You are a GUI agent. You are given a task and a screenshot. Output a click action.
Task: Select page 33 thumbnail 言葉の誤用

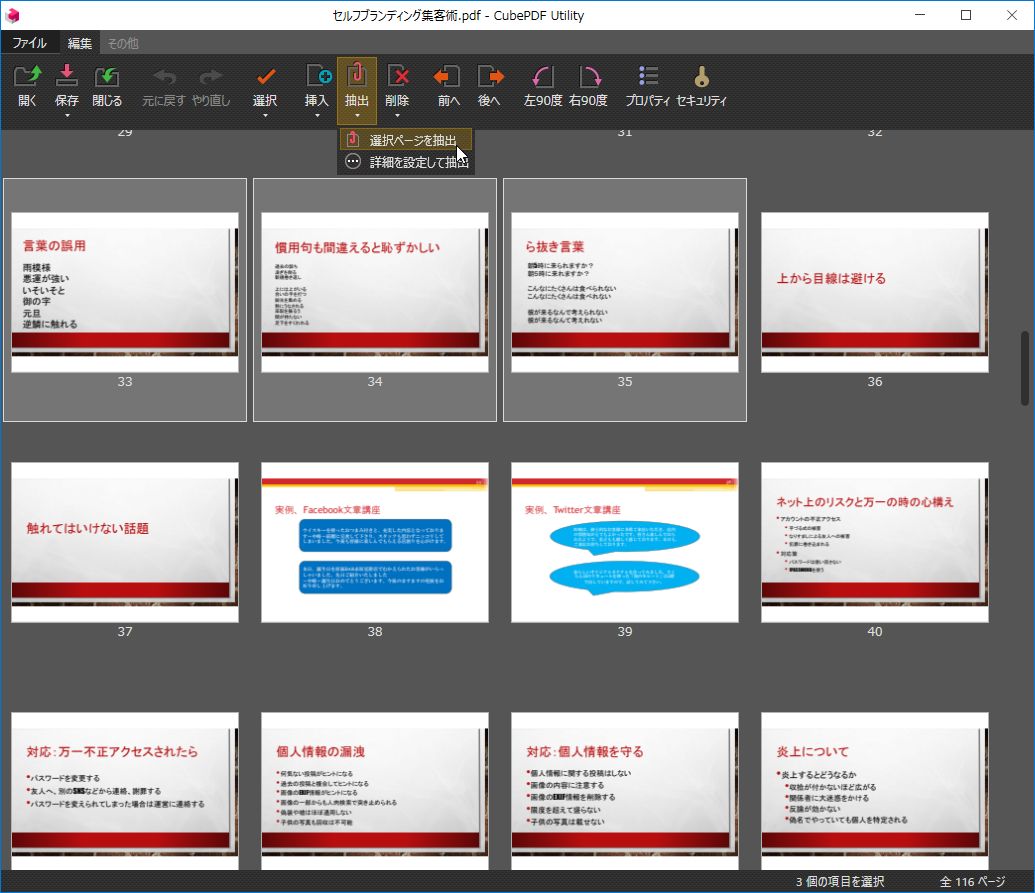tap(125, 292)
